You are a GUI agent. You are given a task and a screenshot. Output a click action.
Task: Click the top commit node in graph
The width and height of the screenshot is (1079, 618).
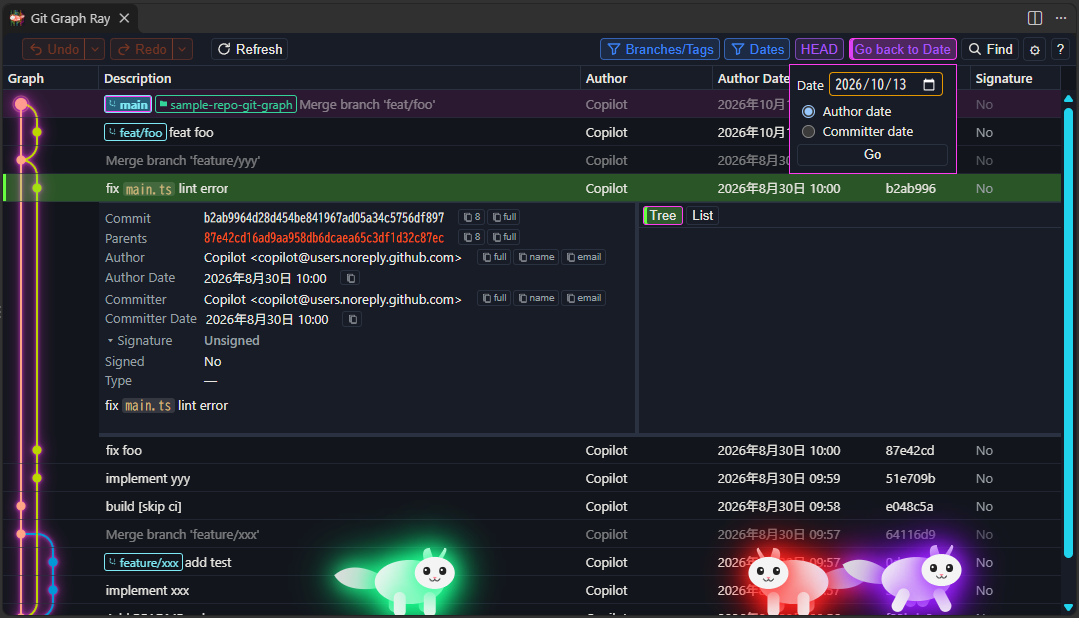21,105
